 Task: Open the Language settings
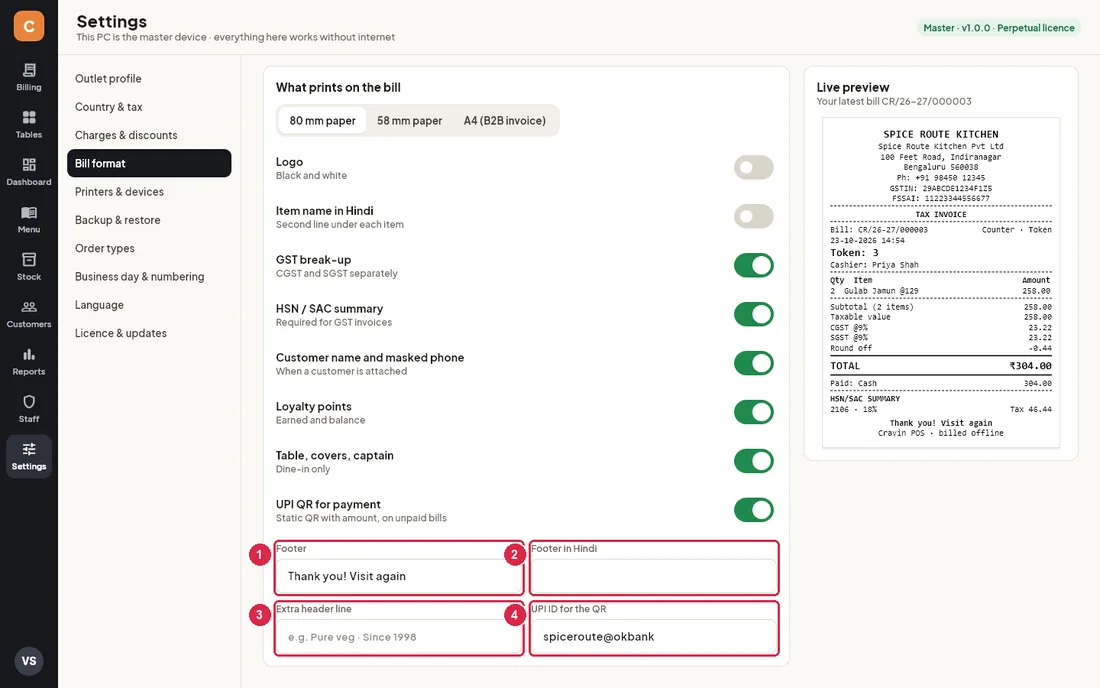point(149,305)
